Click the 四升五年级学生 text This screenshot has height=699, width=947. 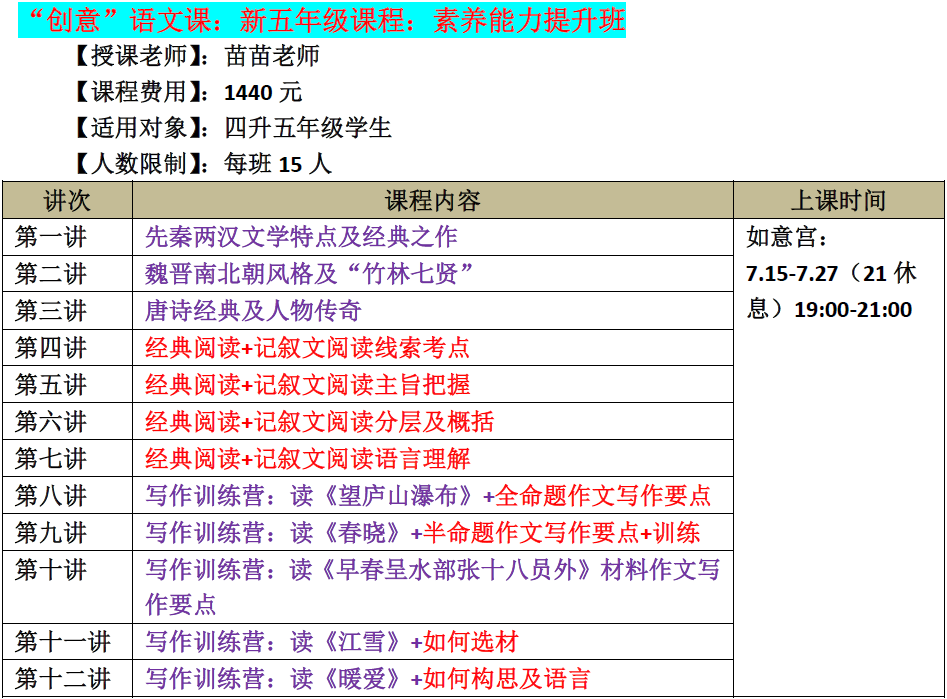308,128
